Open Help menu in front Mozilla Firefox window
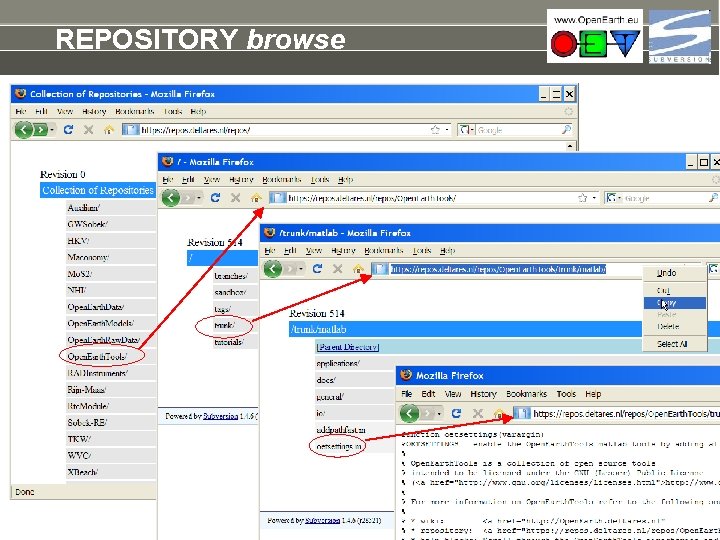Viewport: 720px width, 540px height. coord(593,394)
